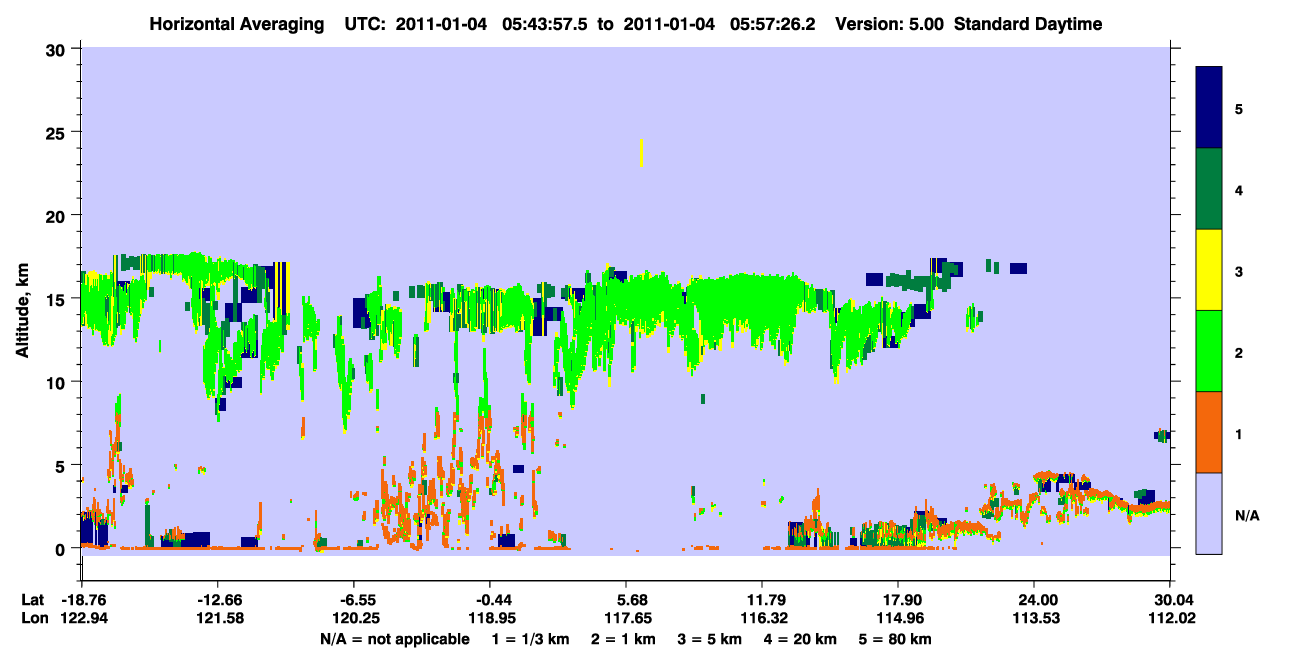
Task: Click the 'Lon' row label
Action: tap(33, 618)
